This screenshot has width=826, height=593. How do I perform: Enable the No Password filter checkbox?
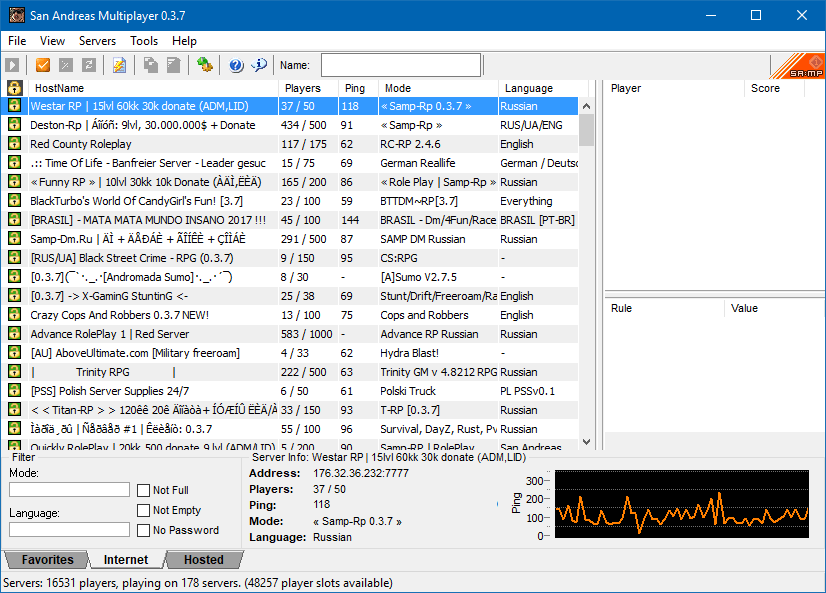143,530
